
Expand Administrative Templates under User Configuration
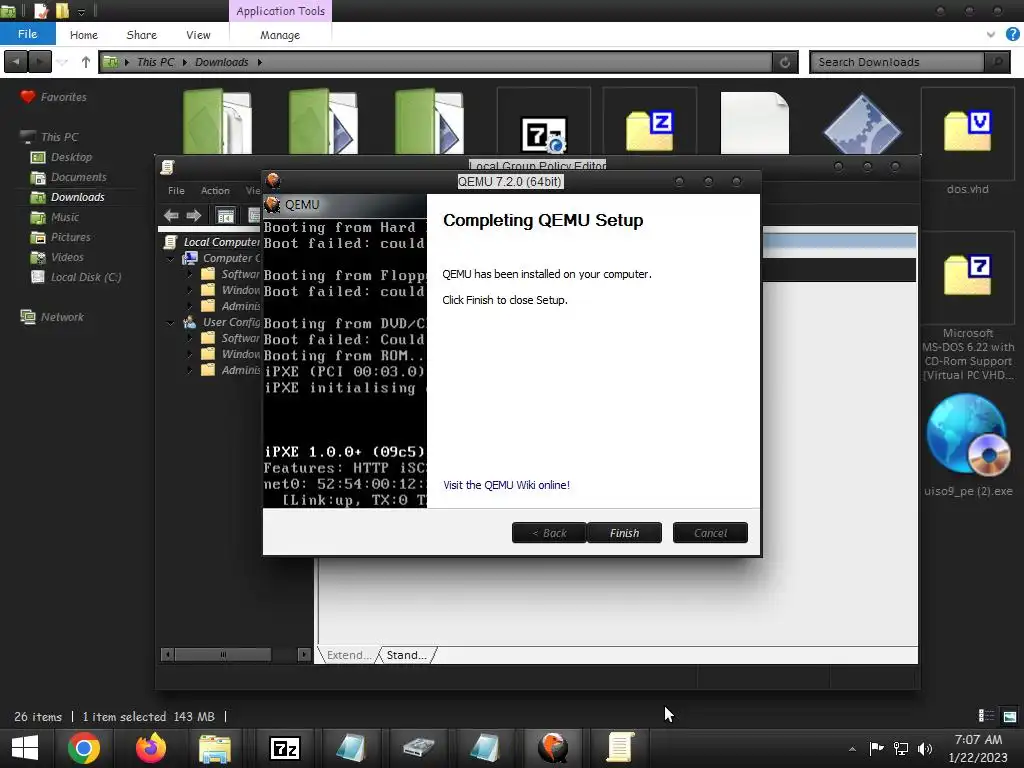[x=189, y=370]
